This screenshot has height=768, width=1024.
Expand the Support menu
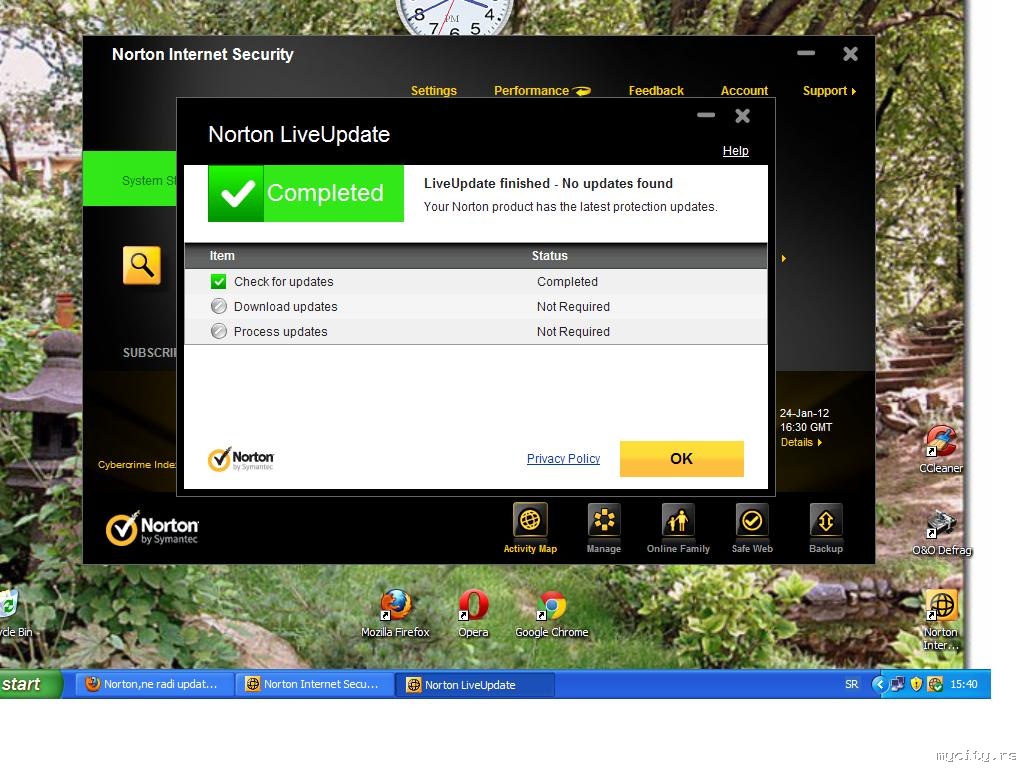(829, 91)
